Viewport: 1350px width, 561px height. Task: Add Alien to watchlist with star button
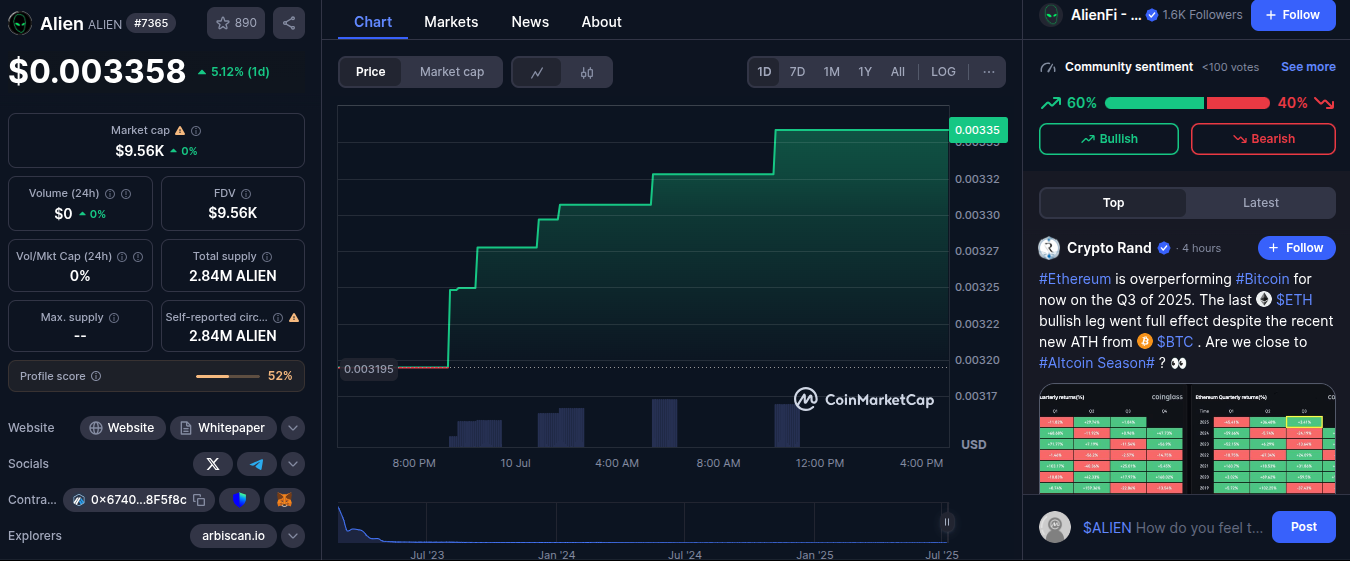tap(236, 23)
